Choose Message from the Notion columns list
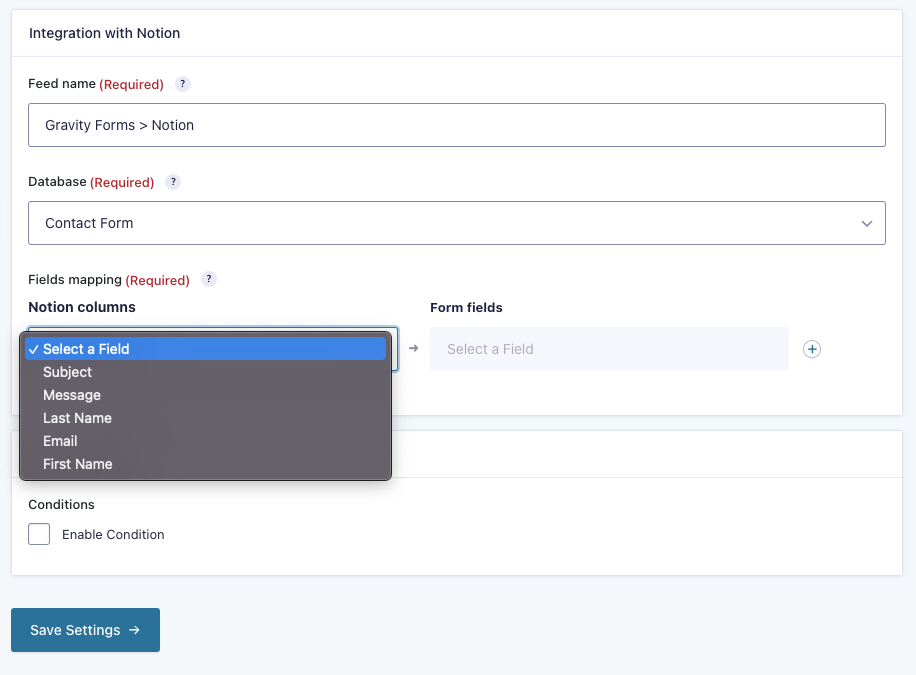 point(206,395)
